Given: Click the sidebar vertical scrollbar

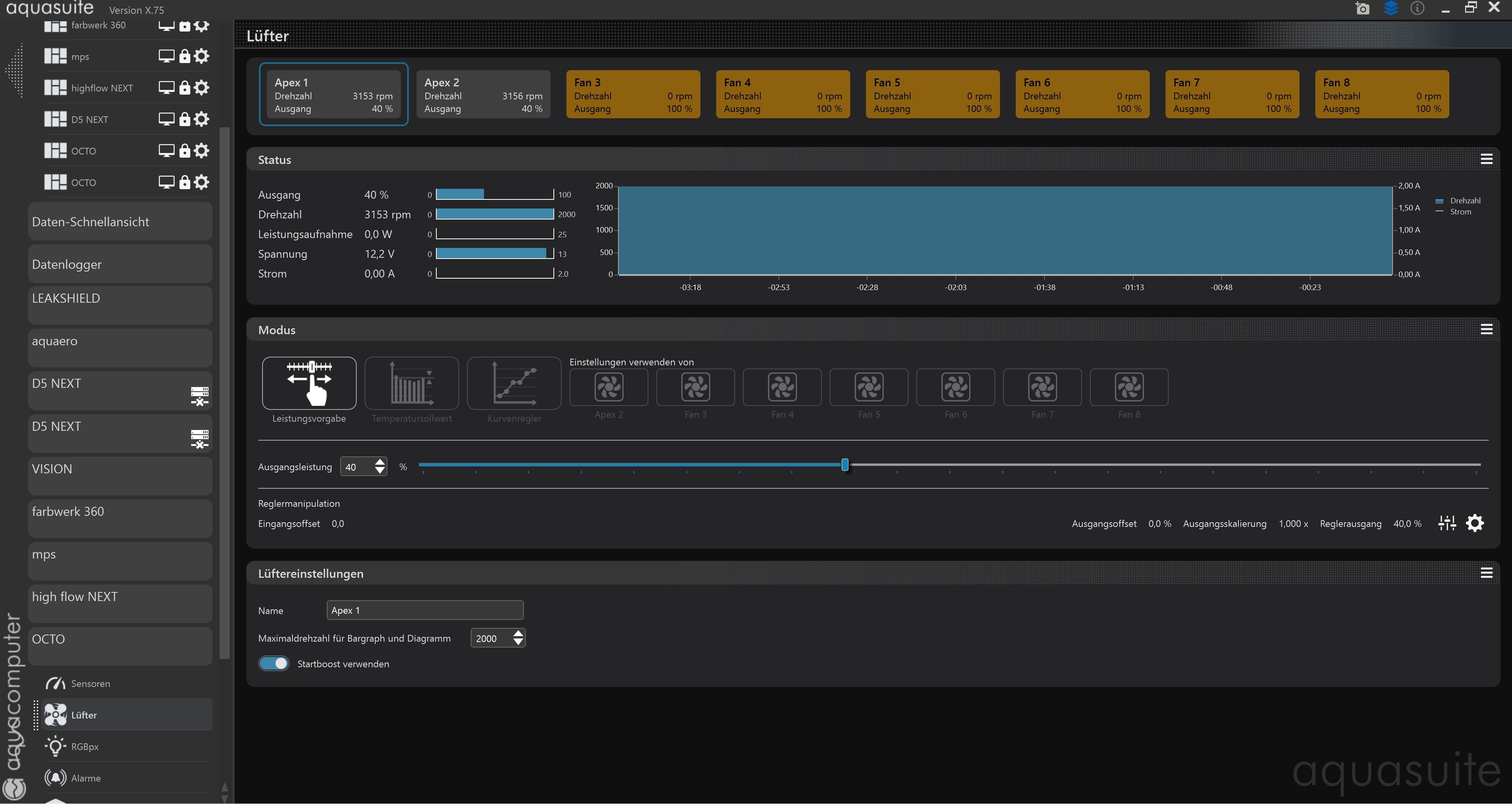Looking at the screenshot, I should (x=224, y=393).
